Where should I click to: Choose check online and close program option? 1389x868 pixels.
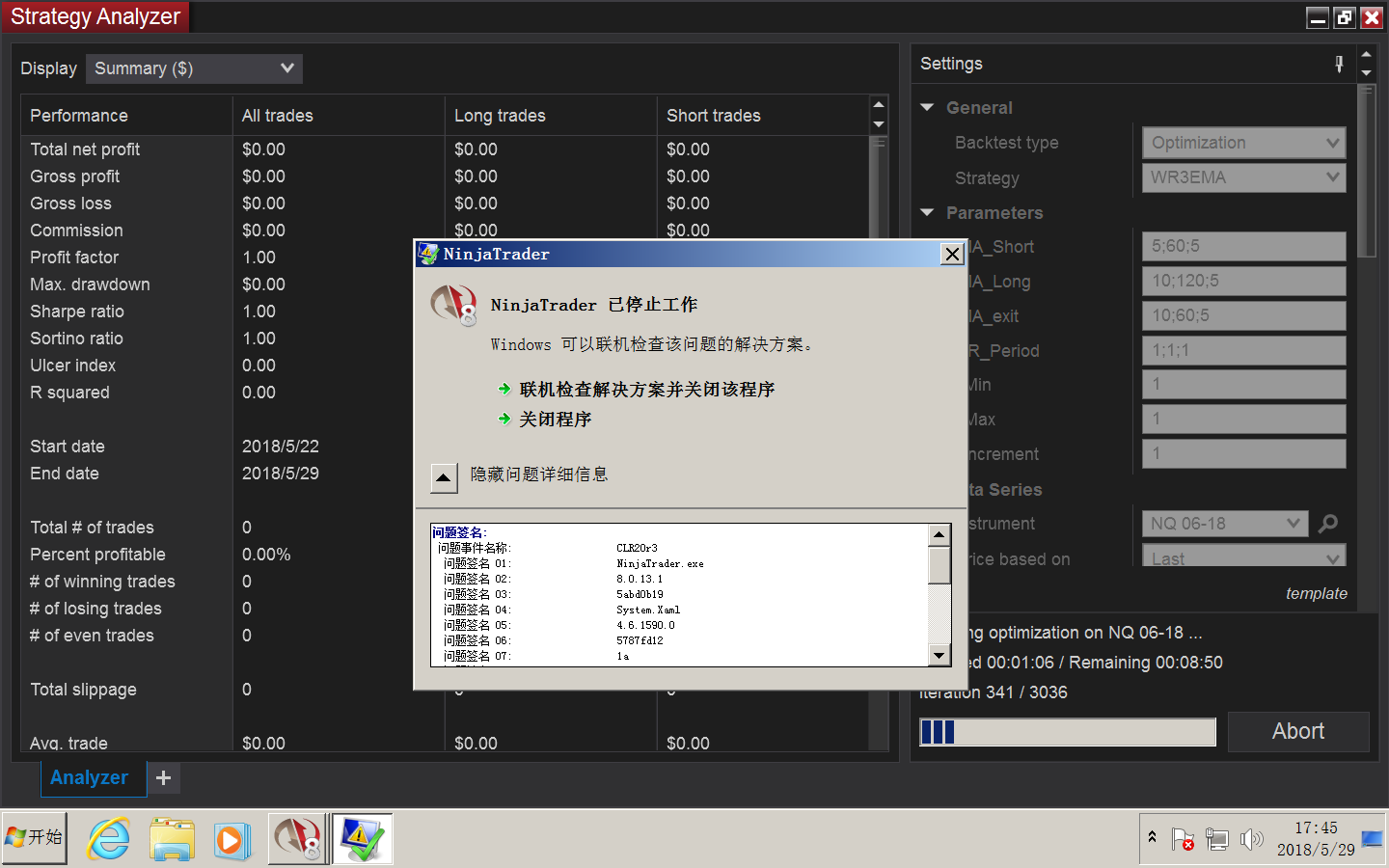[x=637, y=390]
